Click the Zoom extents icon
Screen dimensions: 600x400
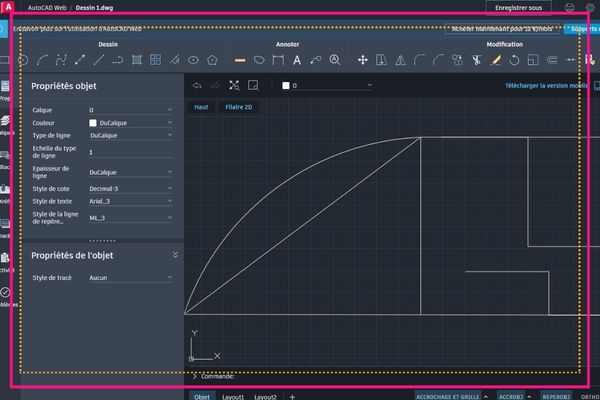pos(234,85)
